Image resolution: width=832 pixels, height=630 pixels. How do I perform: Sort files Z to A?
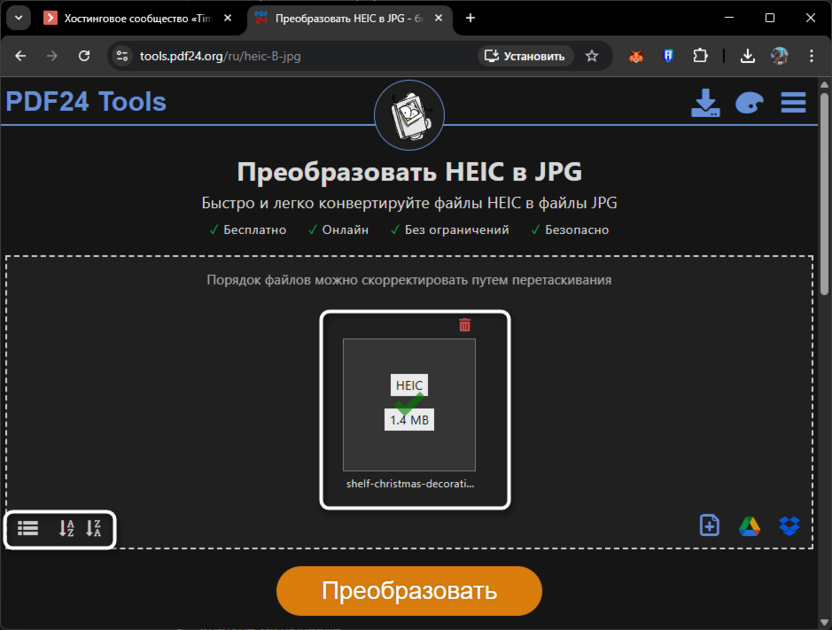click(x=93, y=528)
